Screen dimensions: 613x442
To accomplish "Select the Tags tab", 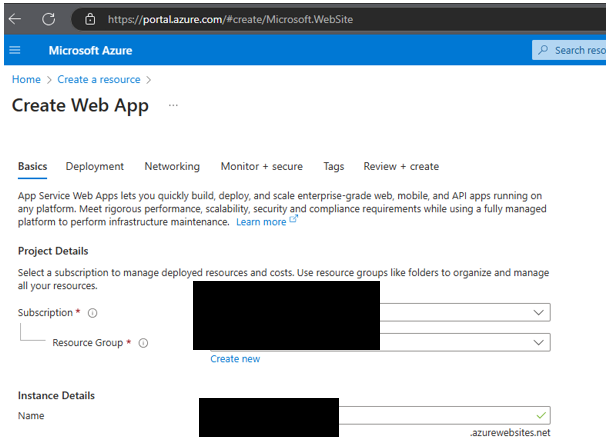I will [x=333, y=166].
